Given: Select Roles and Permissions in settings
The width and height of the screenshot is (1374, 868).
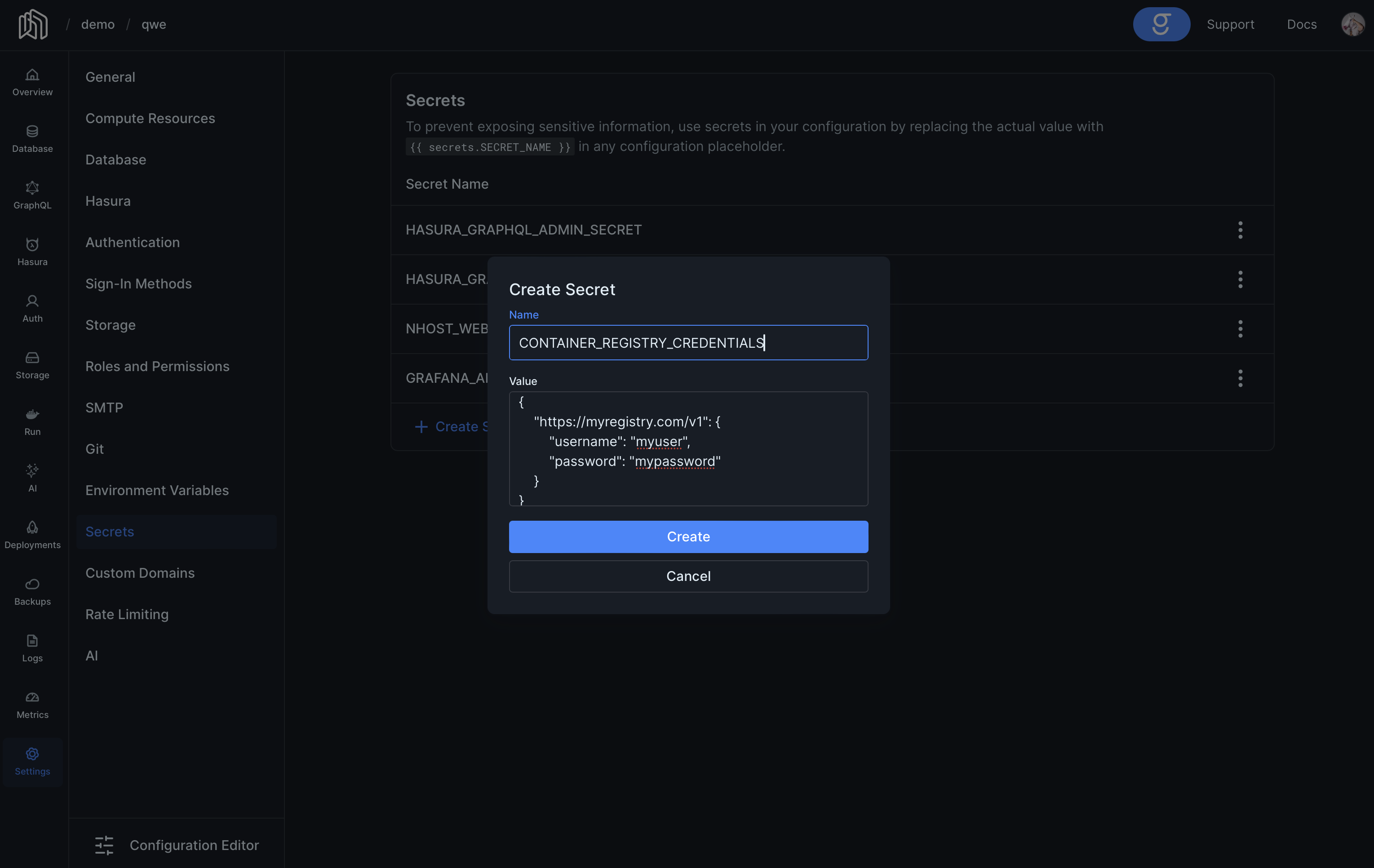Looking at the screenshot, I should (157, 366).
